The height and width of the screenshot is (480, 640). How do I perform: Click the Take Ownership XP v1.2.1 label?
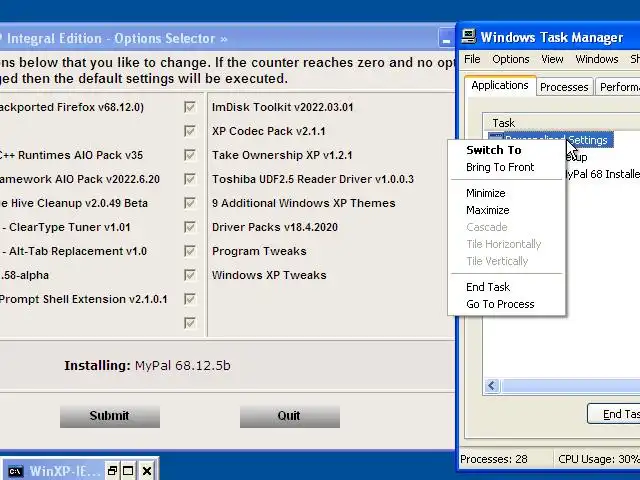(282, 155)
